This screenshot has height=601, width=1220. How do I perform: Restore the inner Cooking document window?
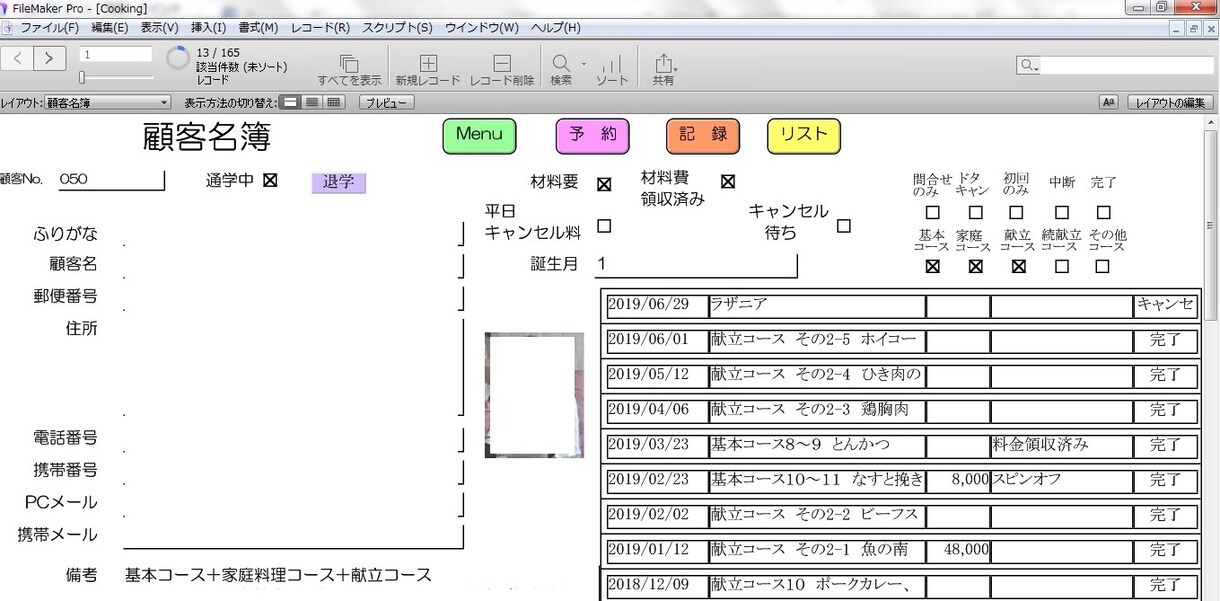coord(1193,29)
